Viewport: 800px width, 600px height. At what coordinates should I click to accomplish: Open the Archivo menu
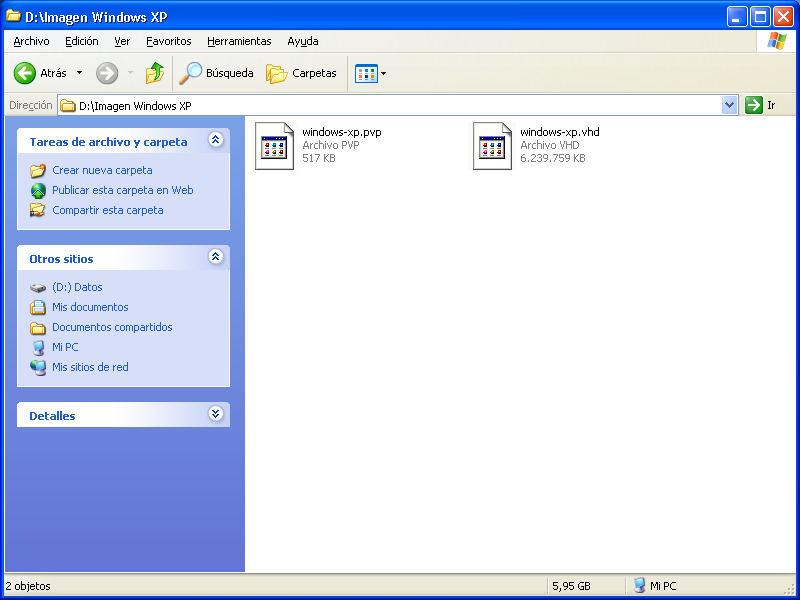pyautogui.click(x=31, y=41)
